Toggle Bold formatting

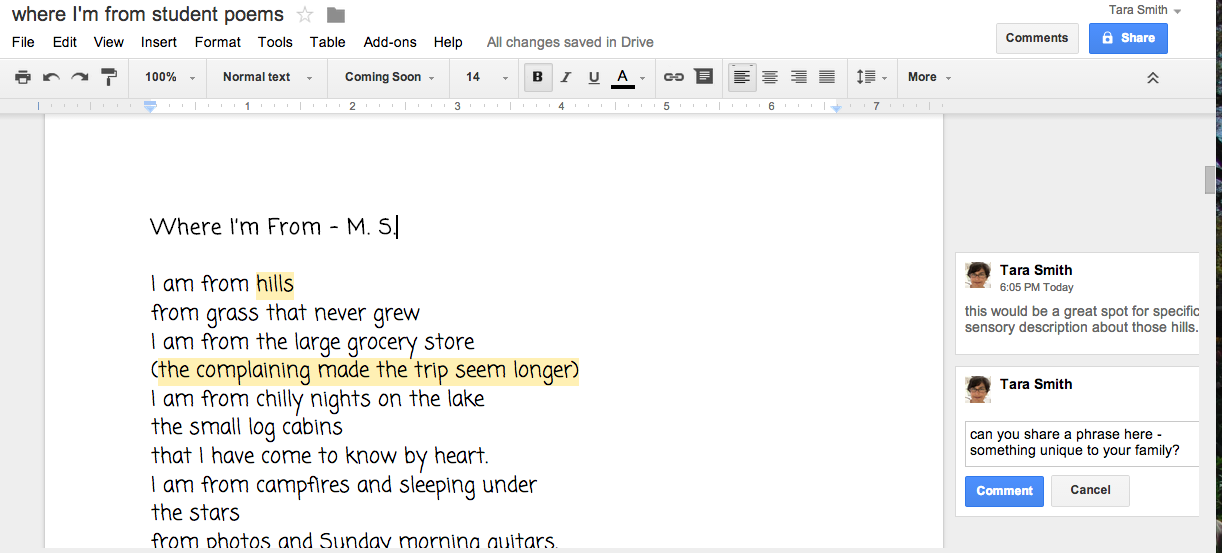[538, 77]
